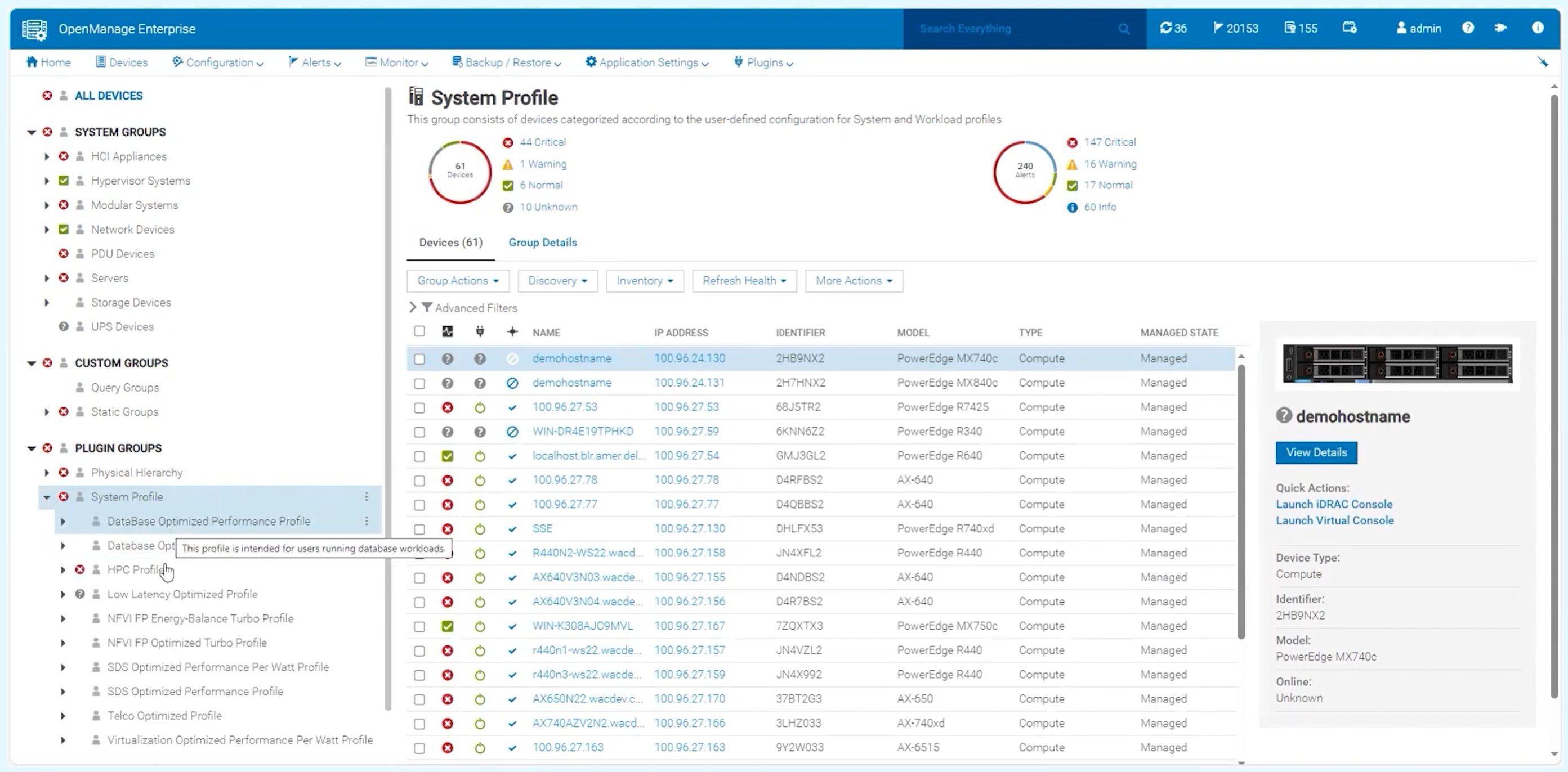1568x772 pixels.
Task: Click the plugin puzzle icon in header
Action: point(1500,28)
